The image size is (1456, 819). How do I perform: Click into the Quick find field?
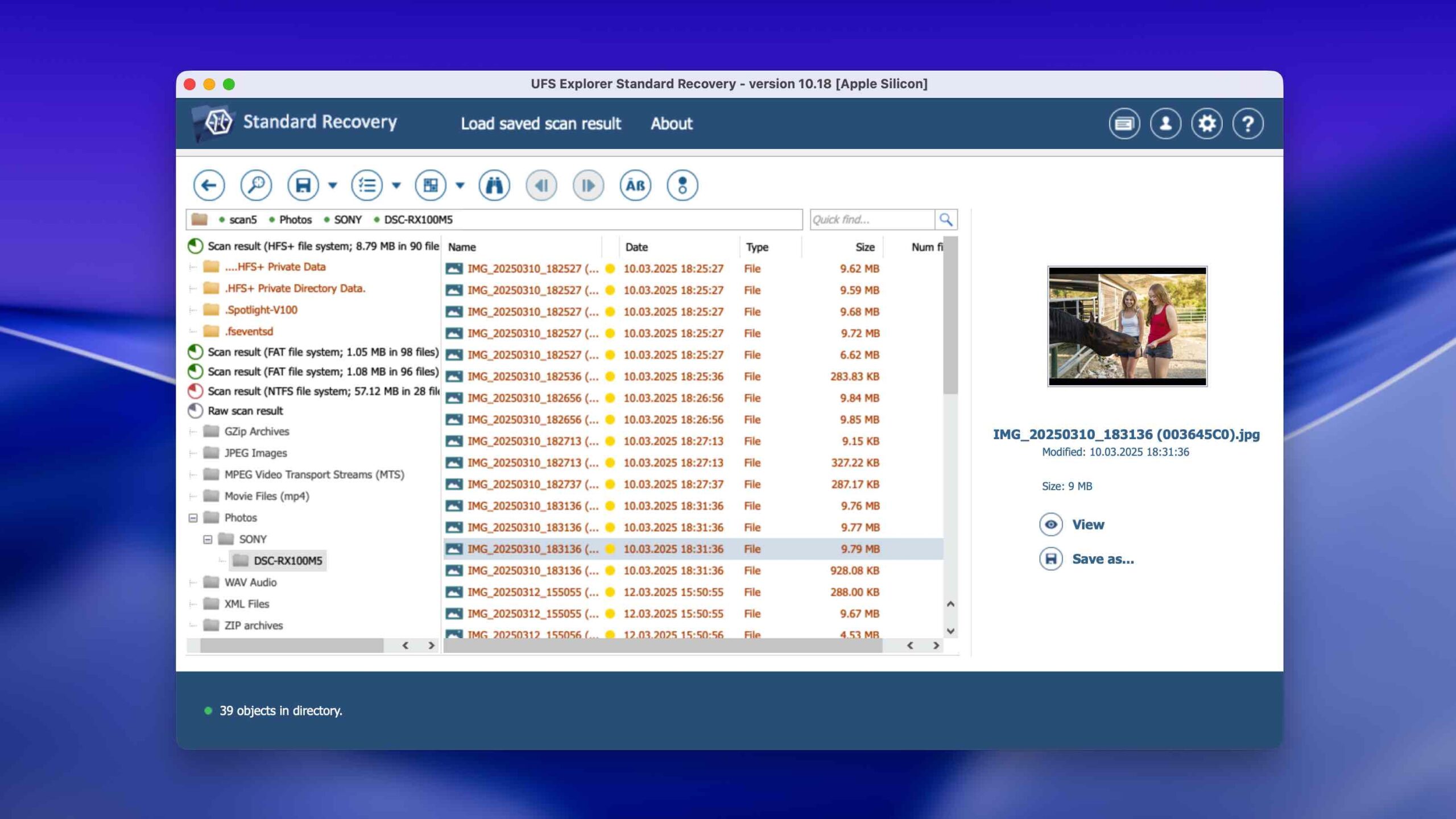[871, 220]
